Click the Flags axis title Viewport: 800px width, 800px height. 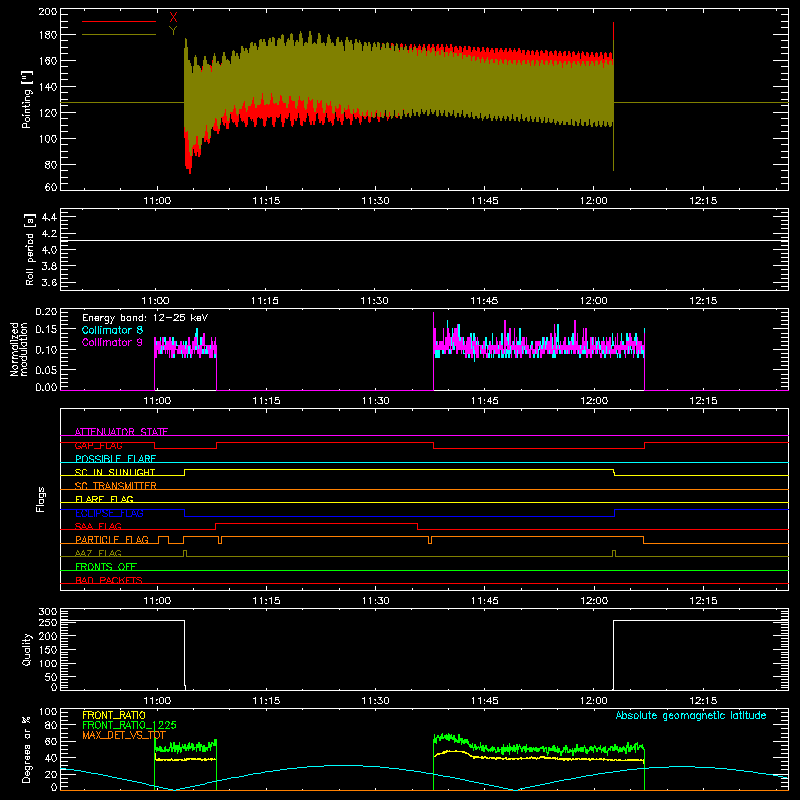click(41, 499)
